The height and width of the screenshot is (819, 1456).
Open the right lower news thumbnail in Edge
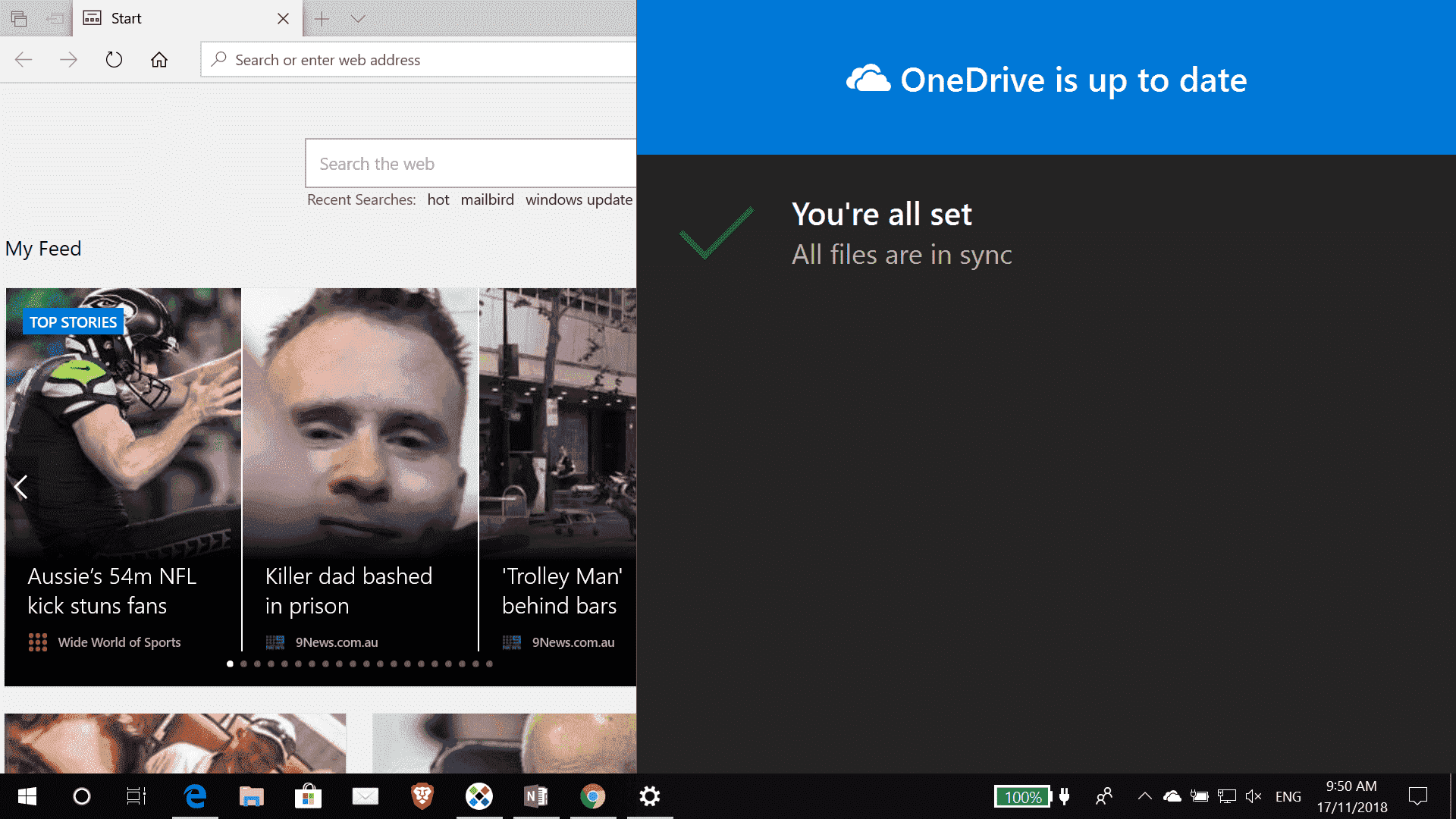504,743
